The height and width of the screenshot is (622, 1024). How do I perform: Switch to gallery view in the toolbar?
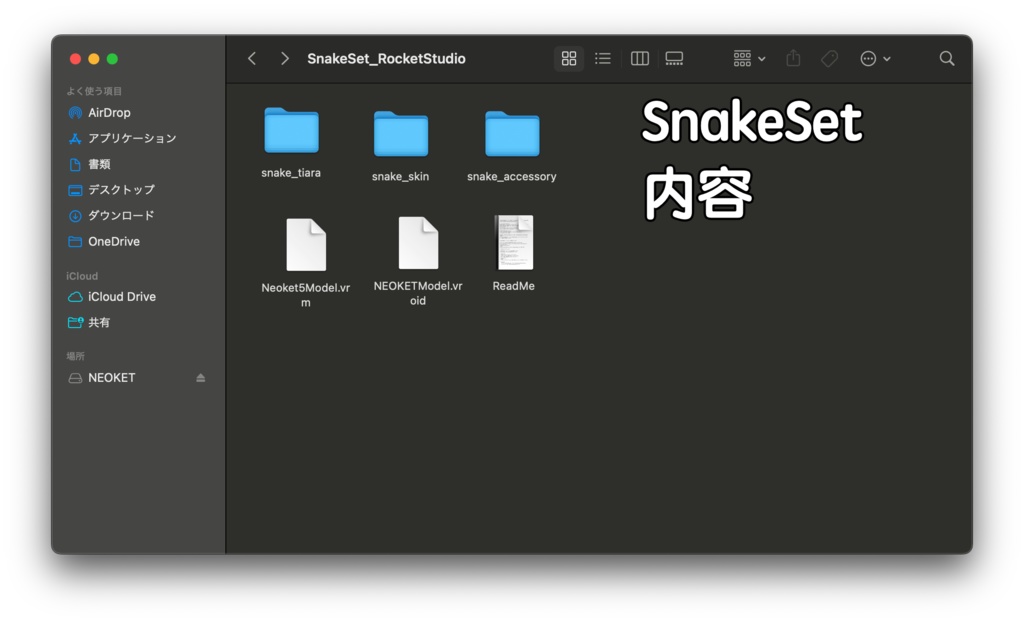tap(674, 58)
